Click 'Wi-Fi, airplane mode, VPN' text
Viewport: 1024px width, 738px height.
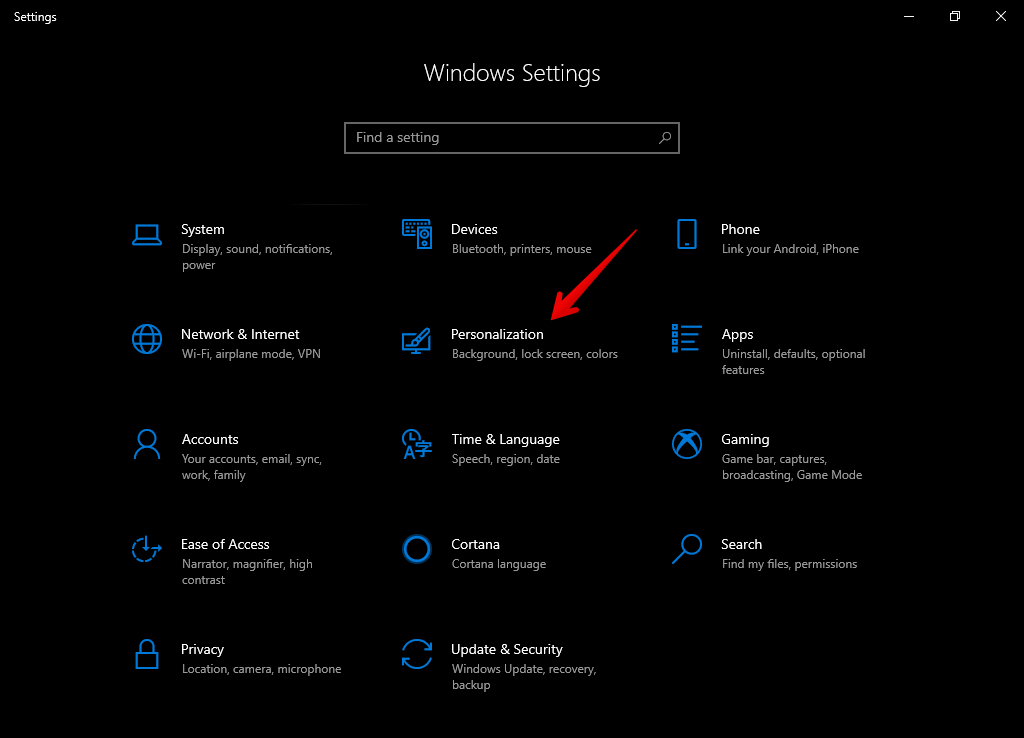tap(251, 354)
